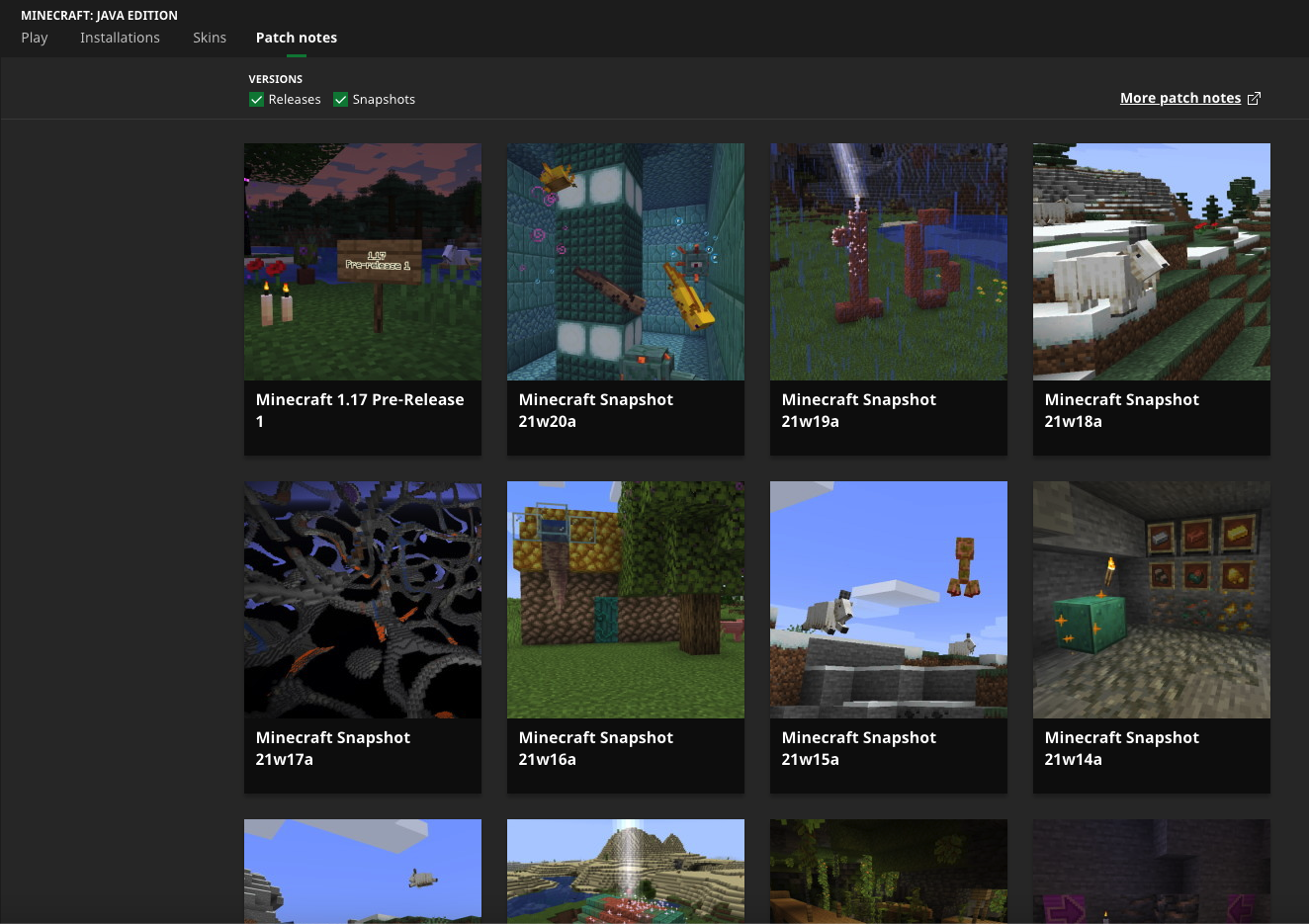Open the Skins tab

tap(210, 38)
